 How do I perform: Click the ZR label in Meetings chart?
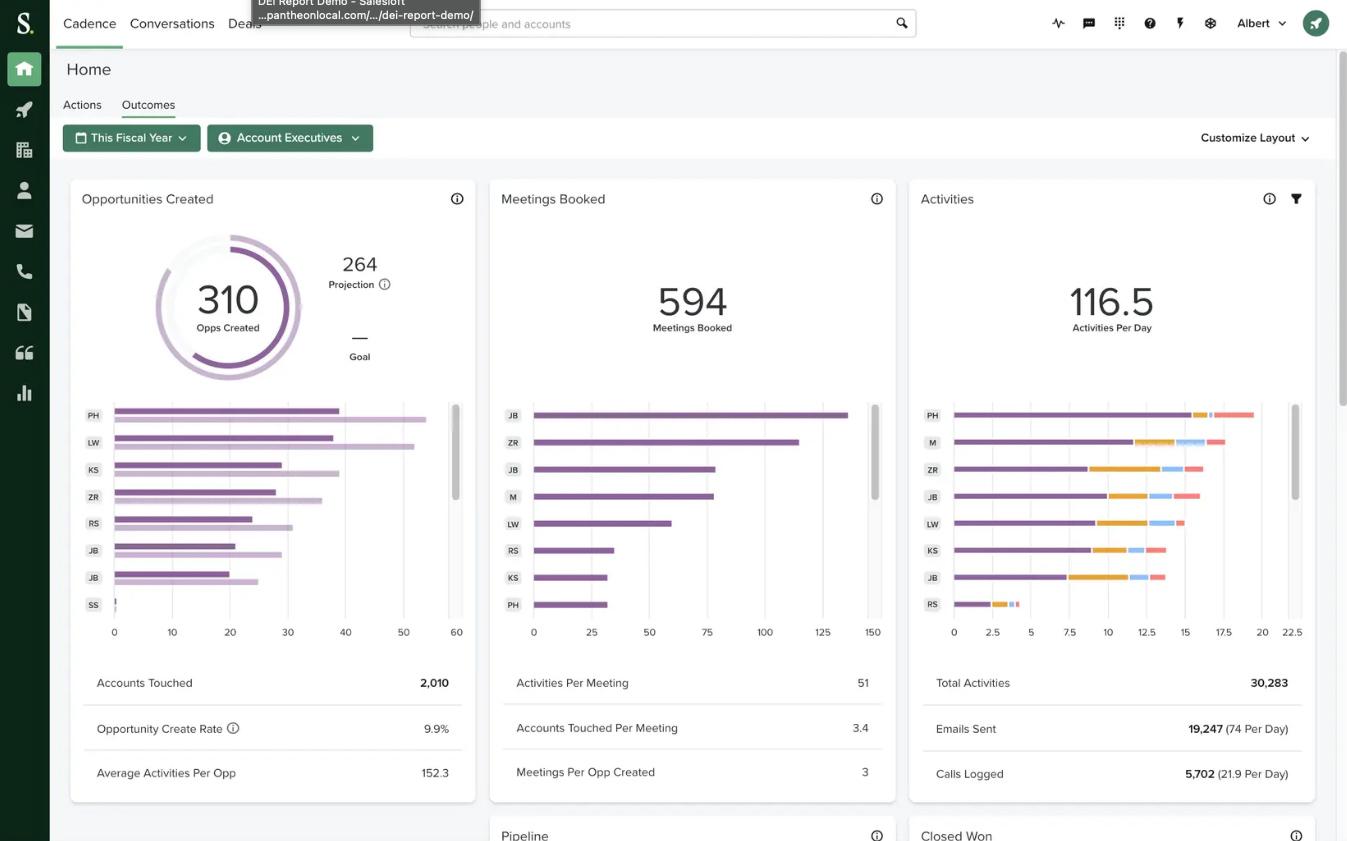tap(513, 442)
